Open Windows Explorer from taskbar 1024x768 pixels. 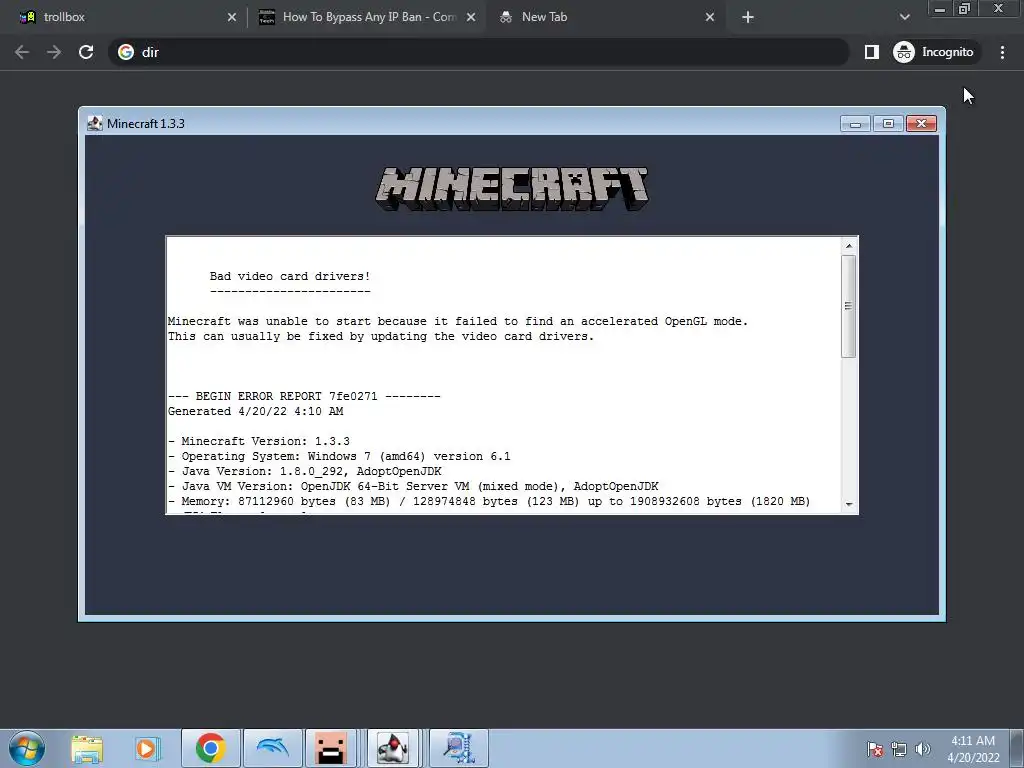(87, 749)
